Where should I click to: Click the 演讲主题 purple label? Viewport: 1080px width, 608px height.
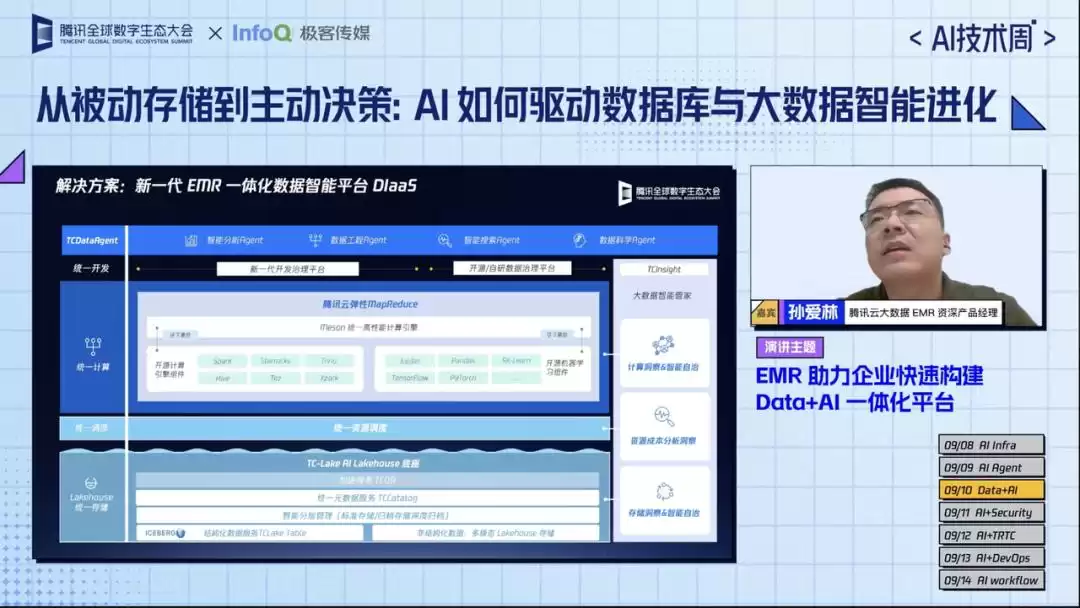789,347
